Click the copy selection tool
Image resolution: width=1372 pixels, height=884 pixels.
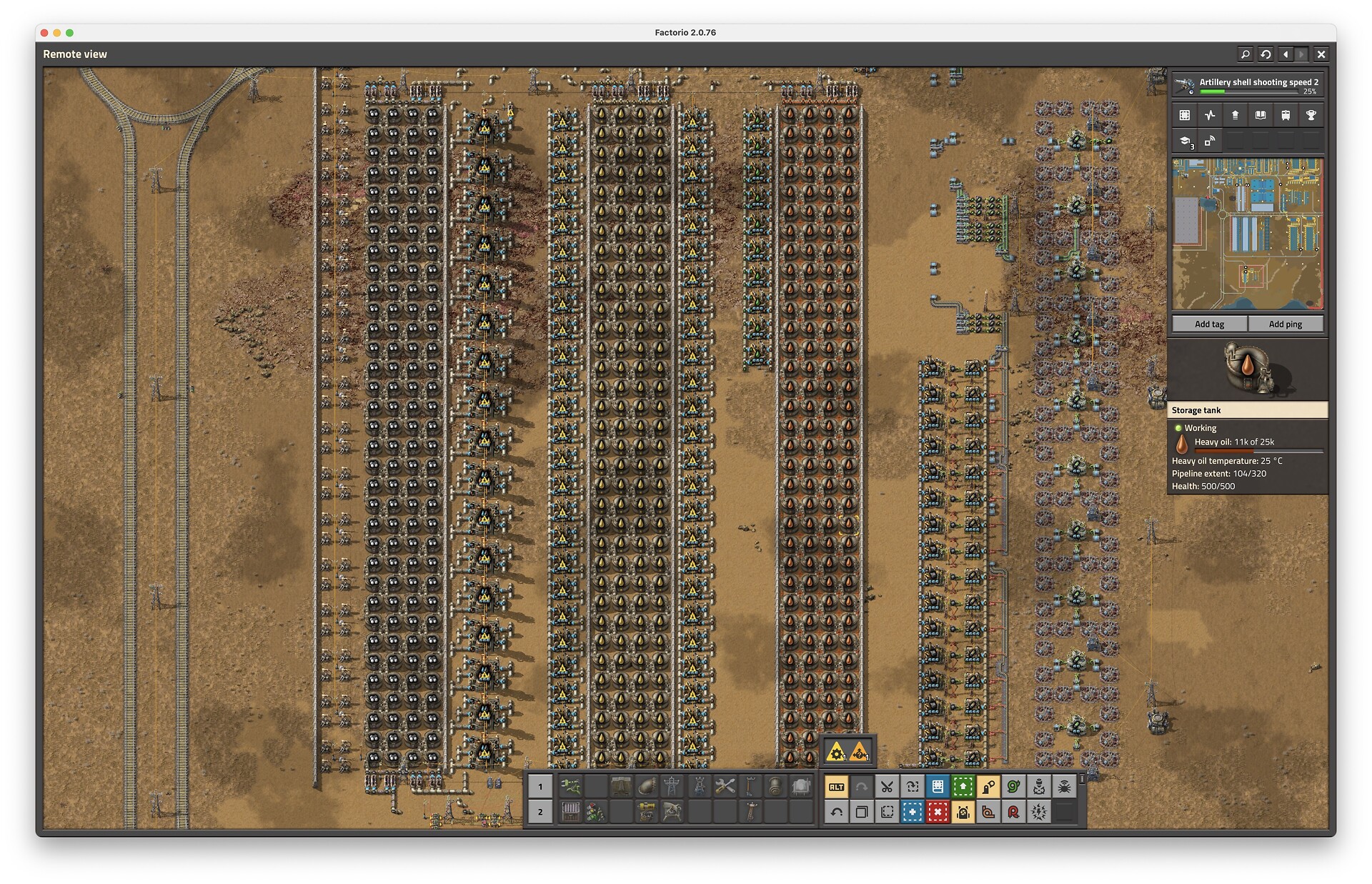click(x=913, y=787)
